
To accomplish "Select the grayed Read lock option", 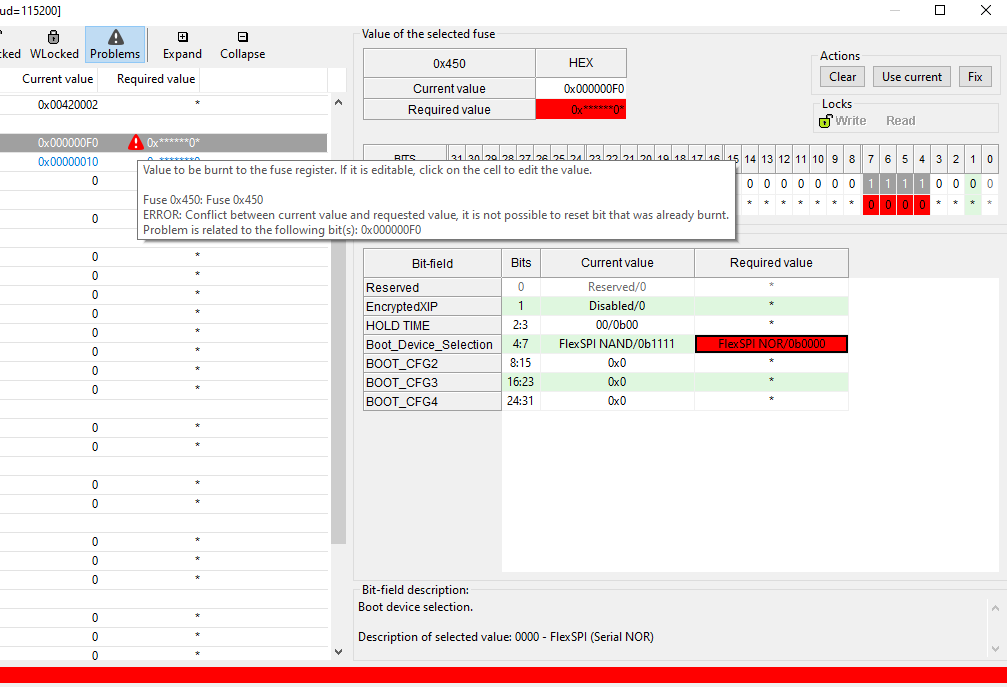I will (x=900, y=120).
